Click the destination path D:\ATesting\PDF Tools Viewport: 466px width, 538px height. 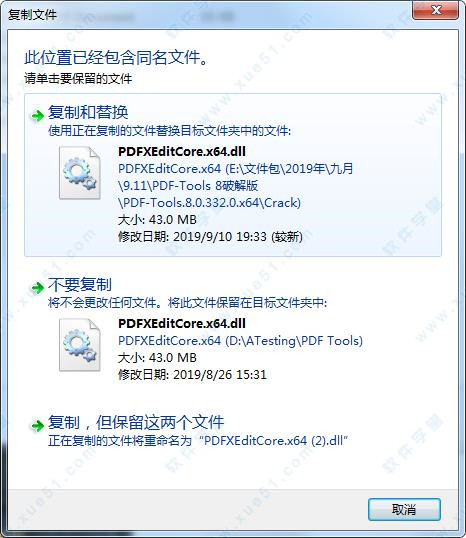click(x=240, y=341)
